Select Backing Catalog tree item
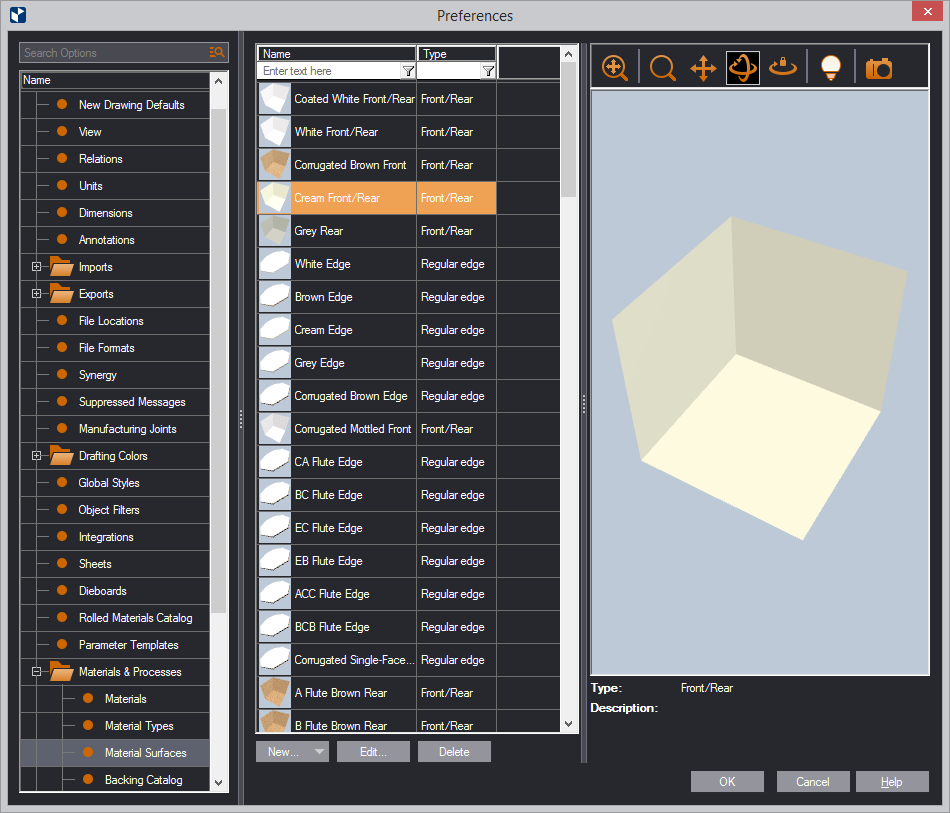 point(144,780)
